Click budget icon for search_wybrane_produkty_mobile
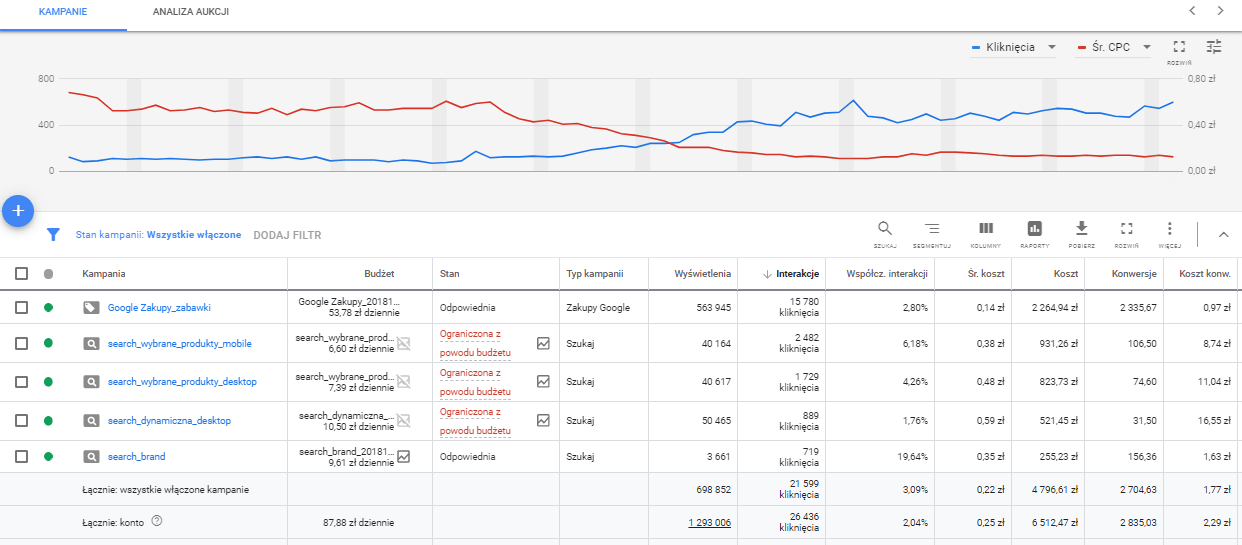1242x545 pixels. click(404, 343)
